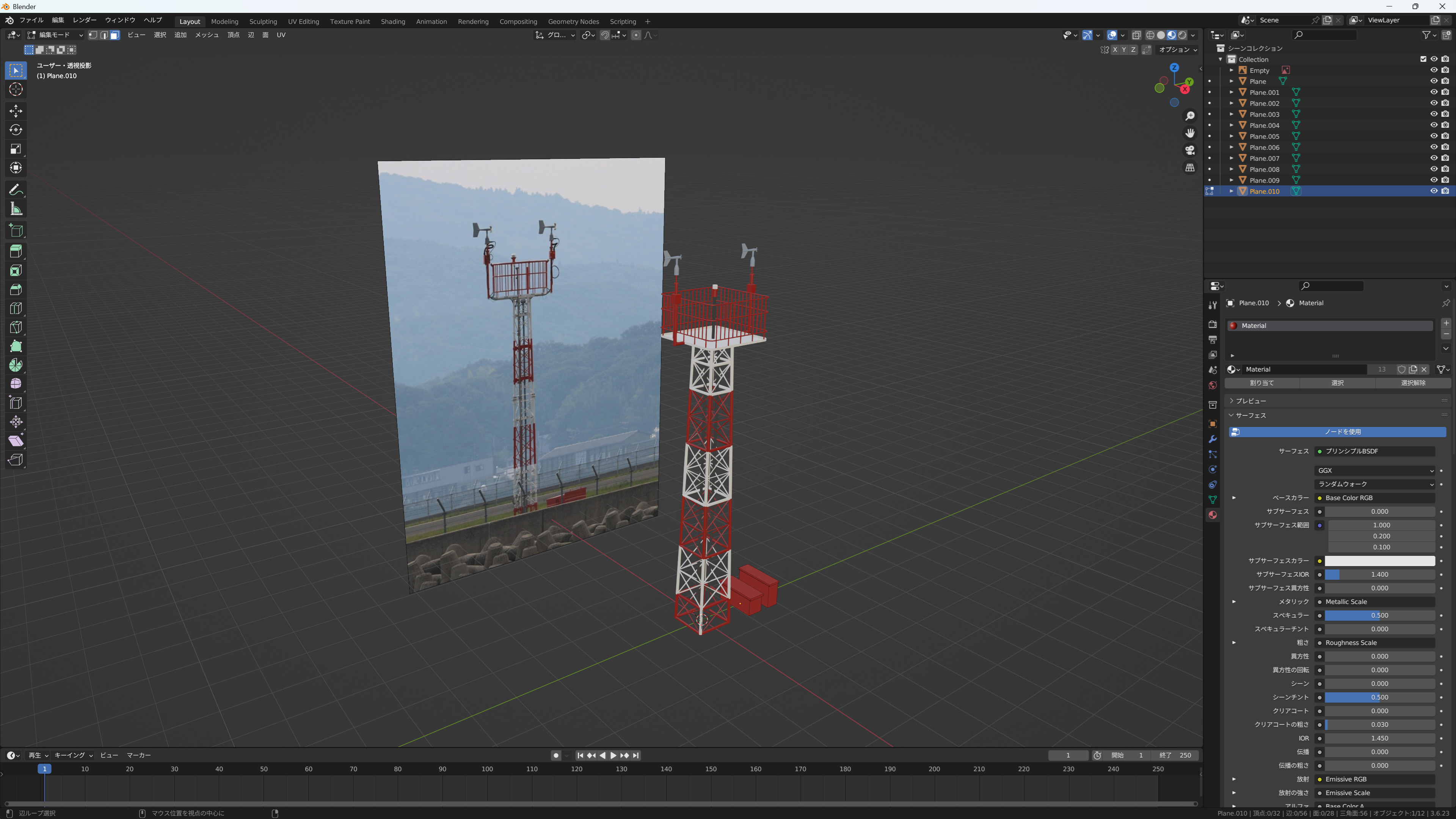Open the Object Data properties tab
Viewport: 1456px width, 819px height.
coord(1213,500)
